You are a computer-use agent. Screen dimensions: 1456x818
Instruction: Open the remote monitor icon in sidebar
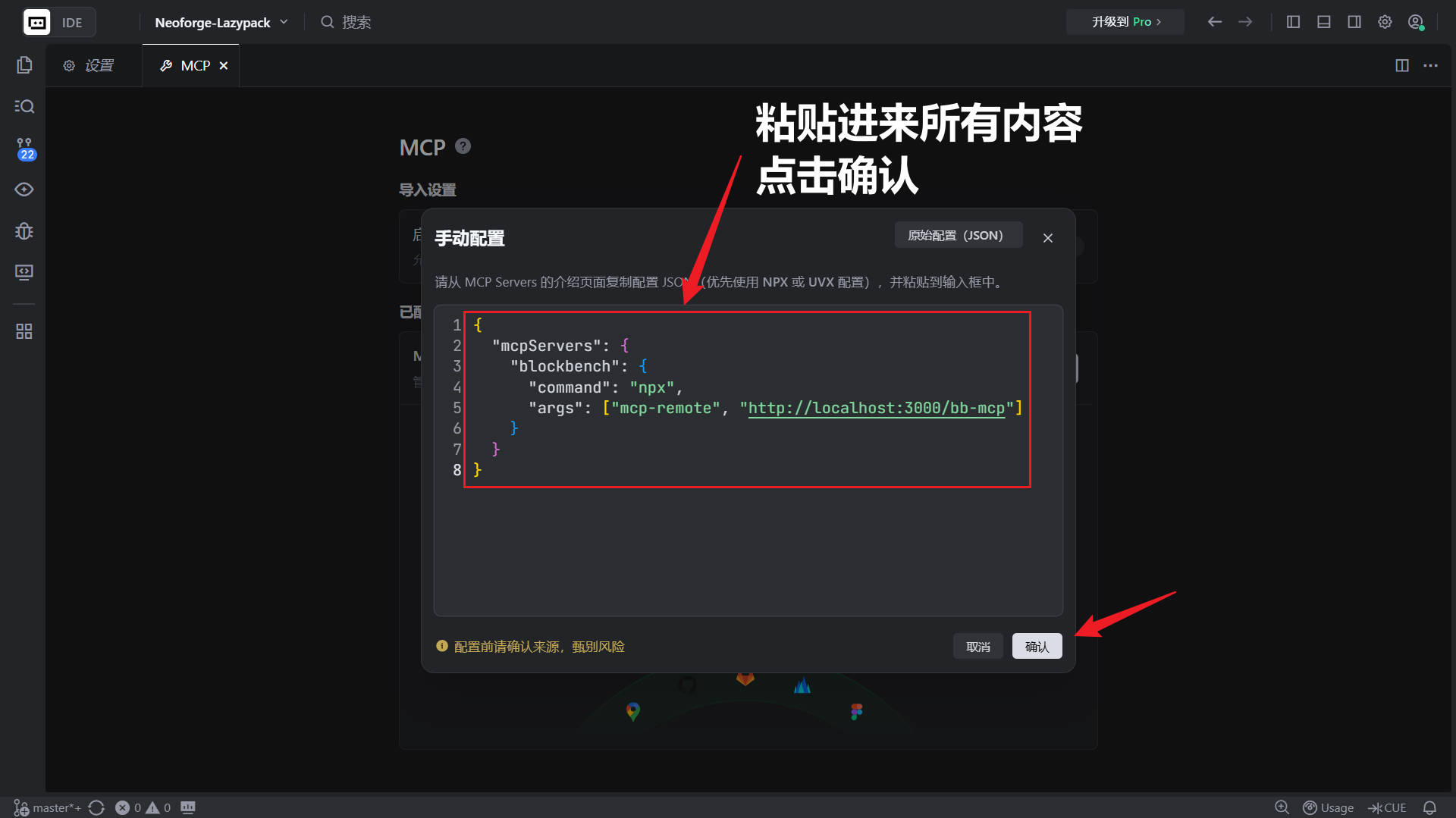24,272
